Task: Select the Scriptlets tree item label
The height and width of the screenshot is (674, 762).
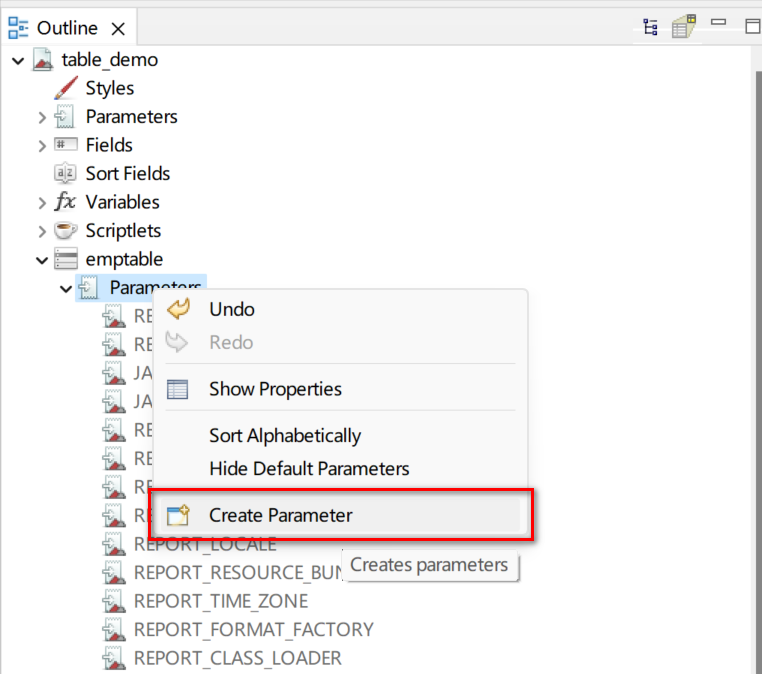Action: click(123, 231)
